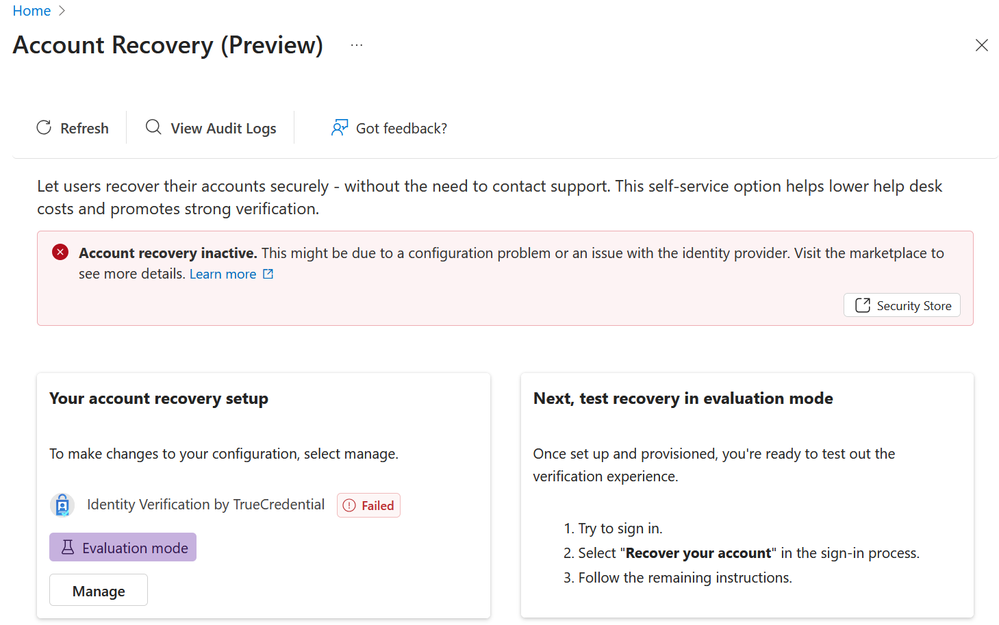Click the breadcrumb chevron after Home
The image size is (999, 625).
(x=63, y=11)
